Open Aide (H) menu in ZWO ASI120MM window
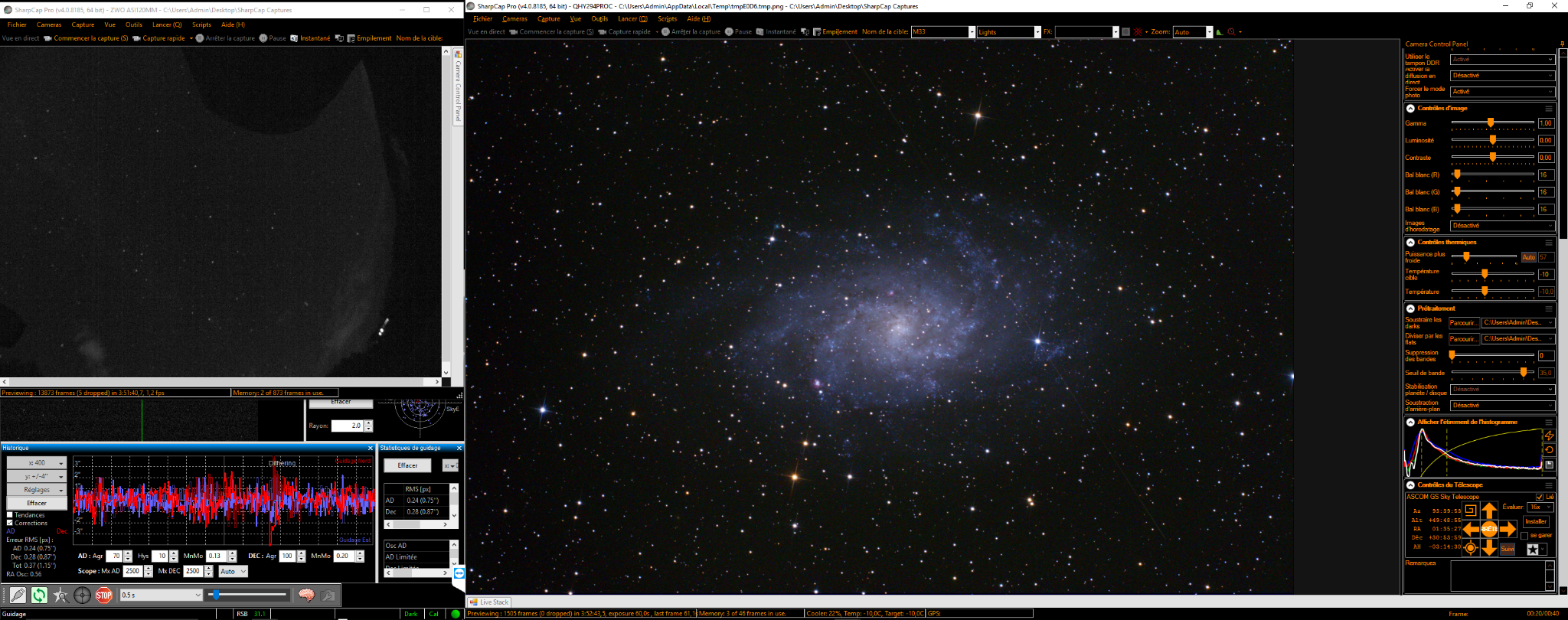 point(233,25)
